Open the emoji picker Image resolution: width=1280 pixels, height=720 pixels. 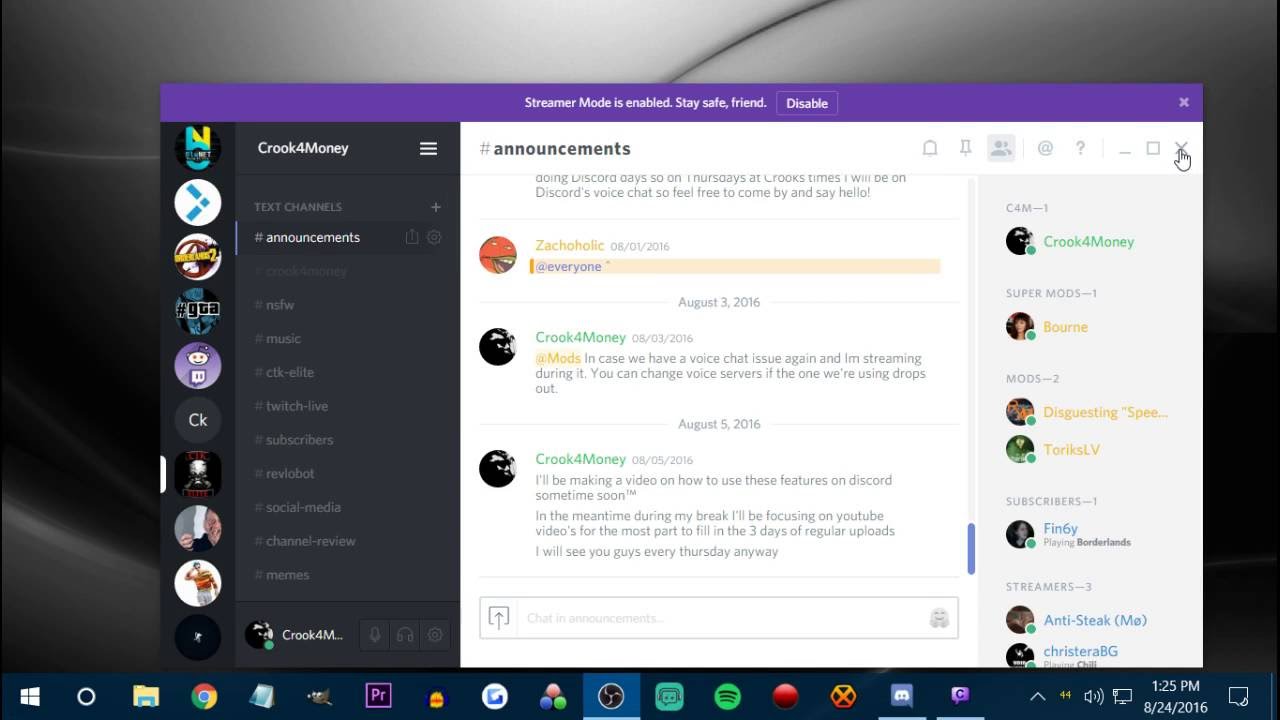[x=939, y=618]
